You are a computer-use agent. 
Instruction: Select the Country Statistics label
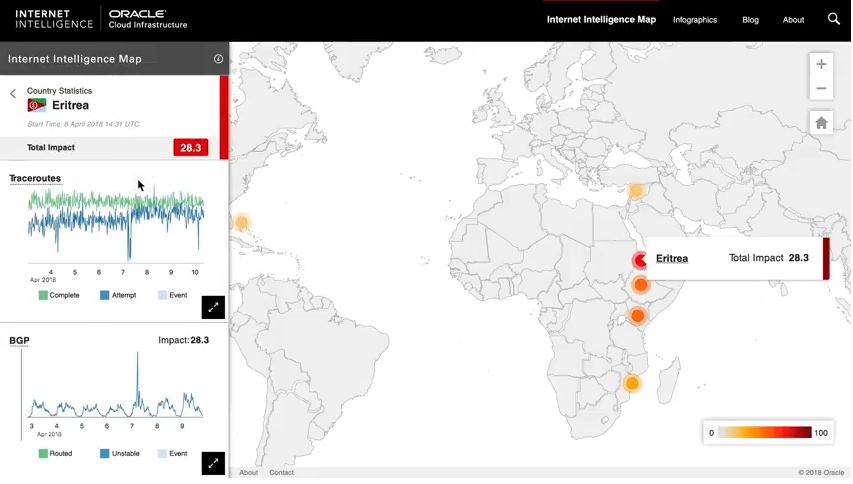point(59,91)
